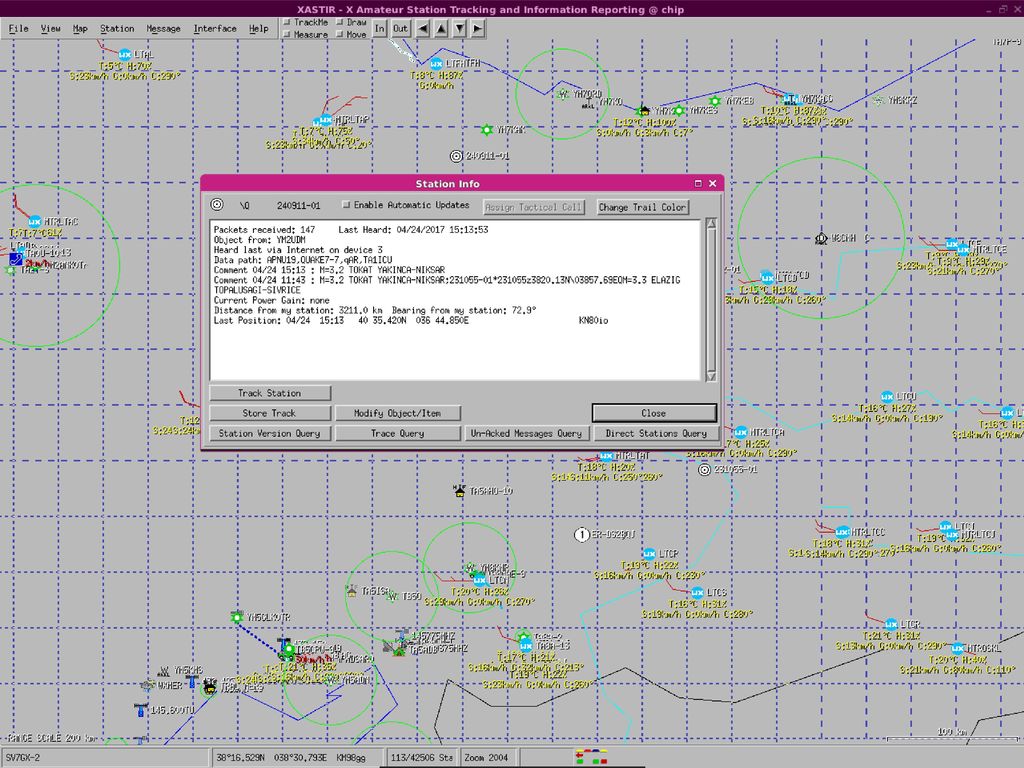Select the MTRLTAC weather station icon
Image resolution: width=1024 pixels, height=768 pixels.
35,222
